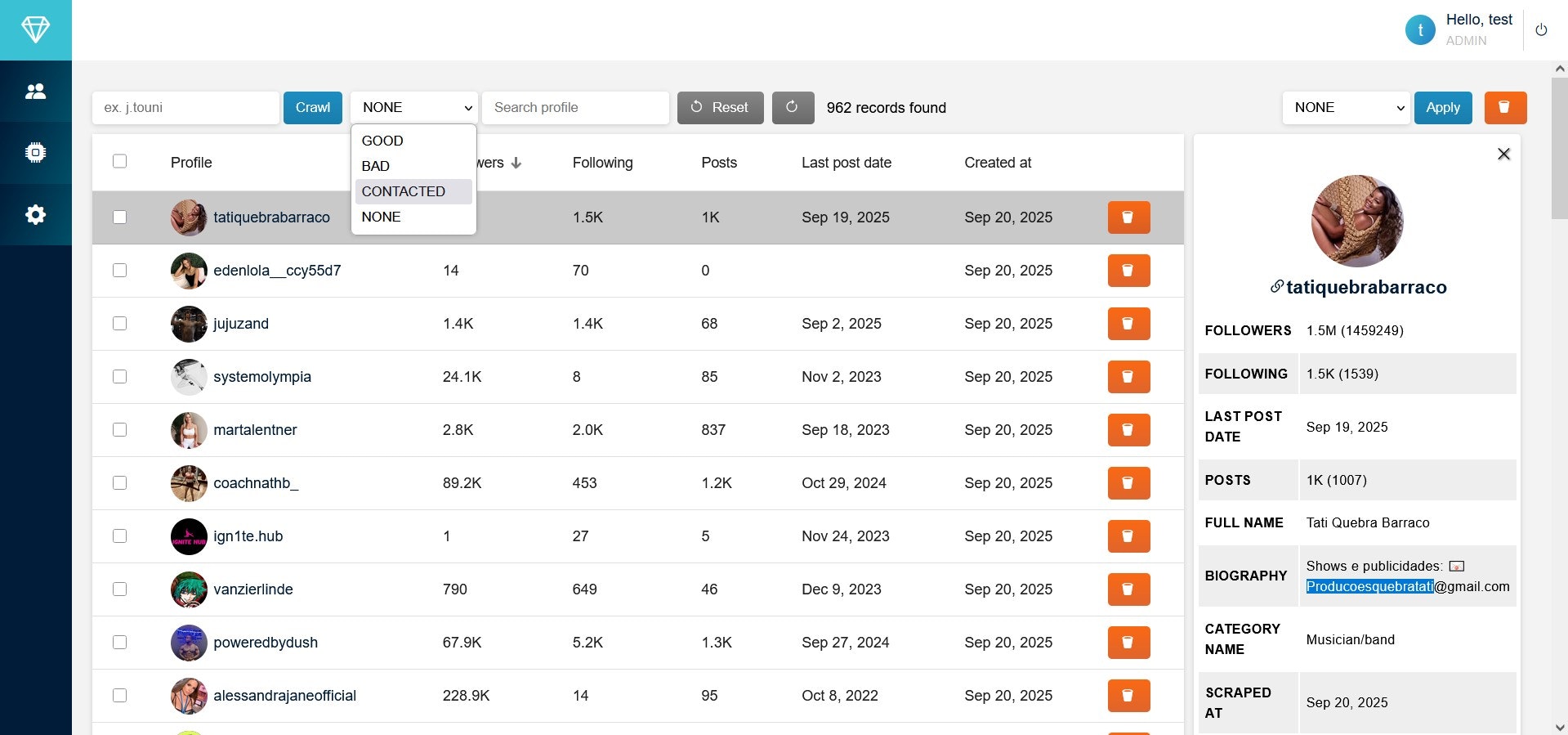
Task: Open the NONE dropdown beside Apply
Action: (1346, 107)
